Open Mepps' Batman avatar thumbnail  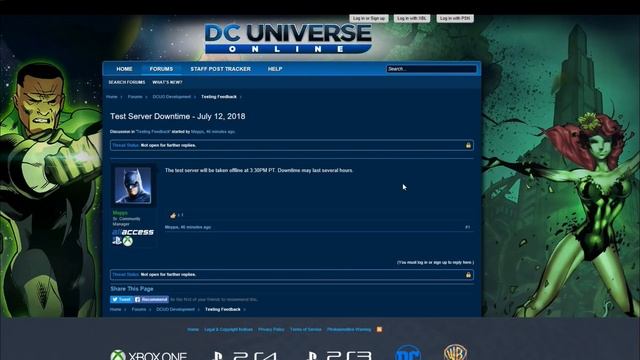(x=133, y=185)
